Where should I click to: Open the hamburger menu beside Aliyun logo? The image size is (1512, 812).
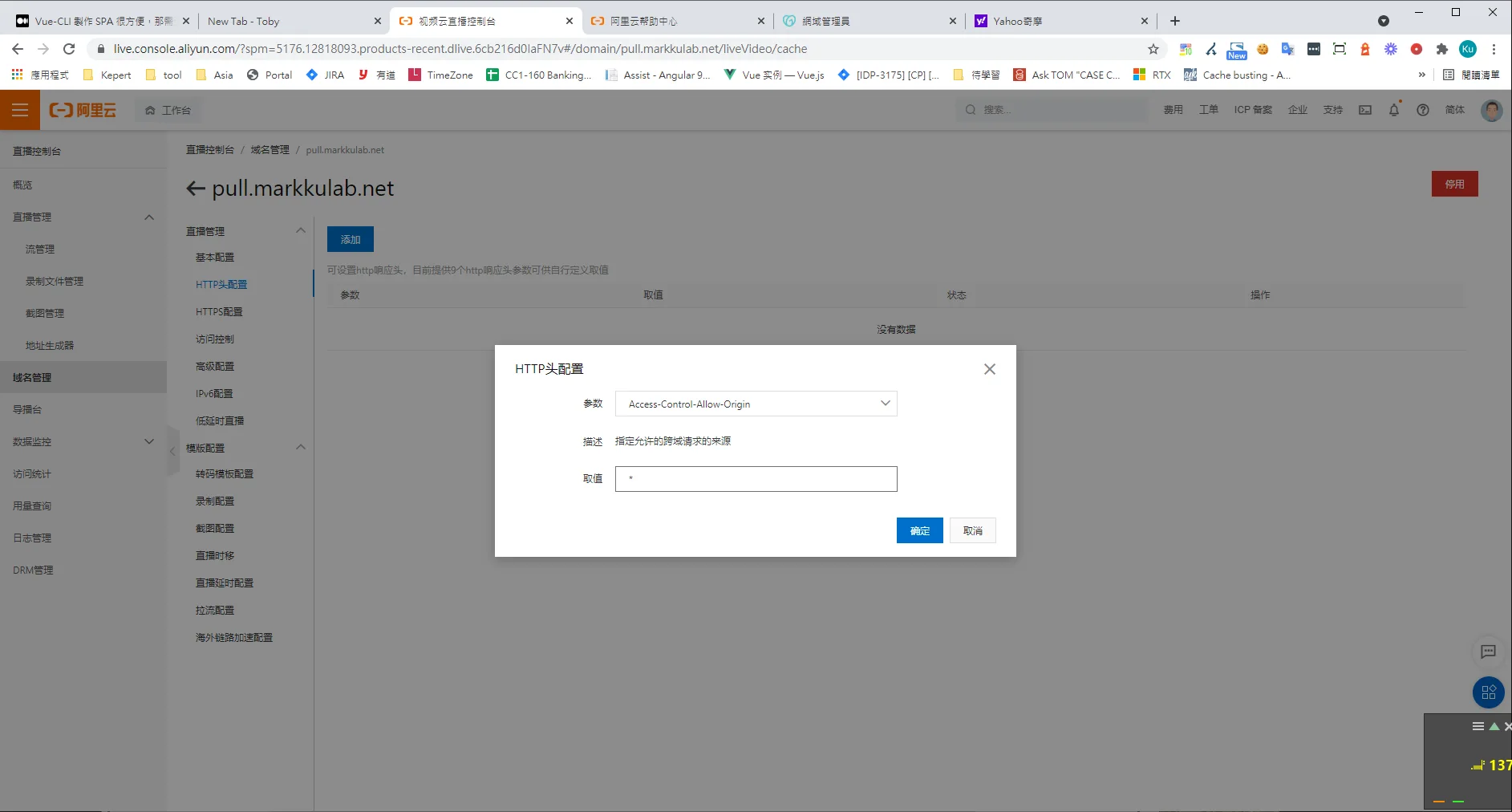point(20,110)
